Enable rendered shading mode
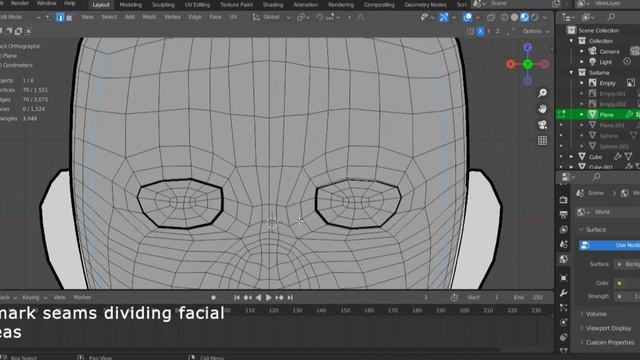The width and height of the screenshot is (640, 360). 534,17
